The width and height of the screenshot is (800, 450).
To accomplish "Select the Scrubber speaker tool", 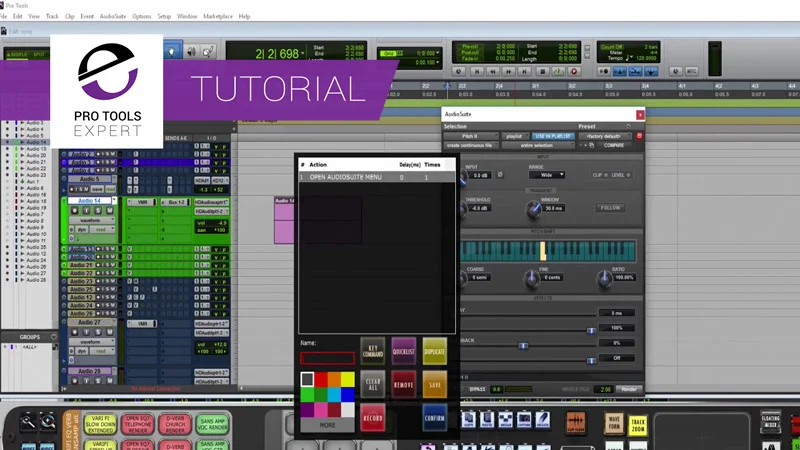I will click(x=191, y=51).
